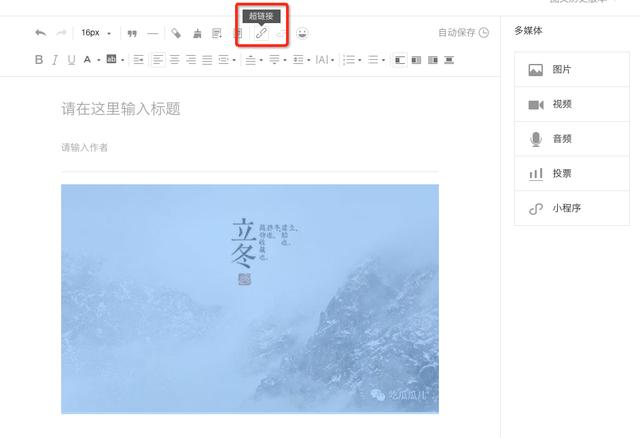Insert an emoji with smiley icon
This screenshot has width=640, height=438.
(303, 33)
